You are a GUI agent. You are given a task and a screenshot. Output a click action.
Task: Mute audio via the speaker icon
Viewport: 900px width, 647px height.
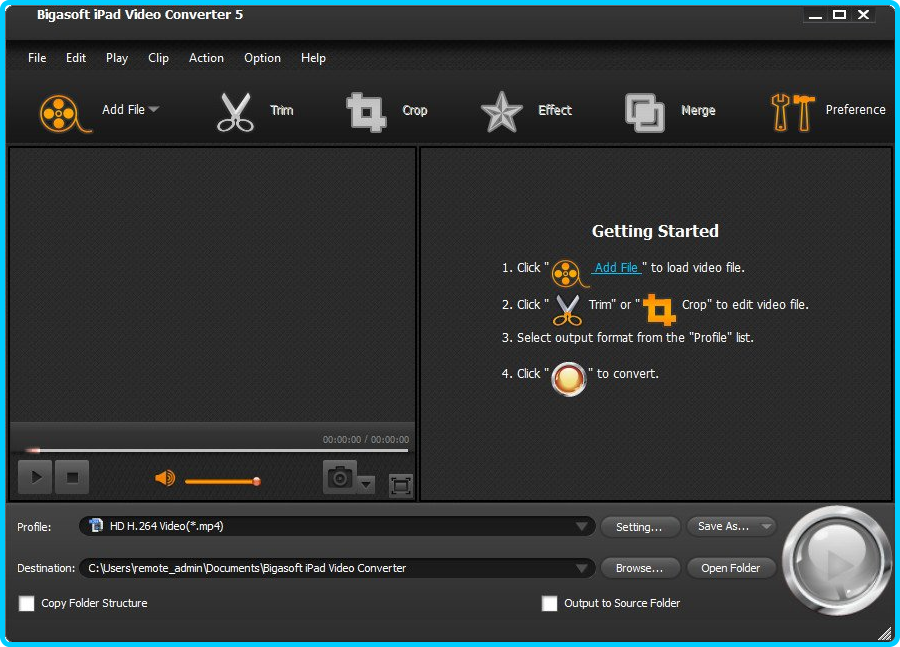tap(165, 478)
